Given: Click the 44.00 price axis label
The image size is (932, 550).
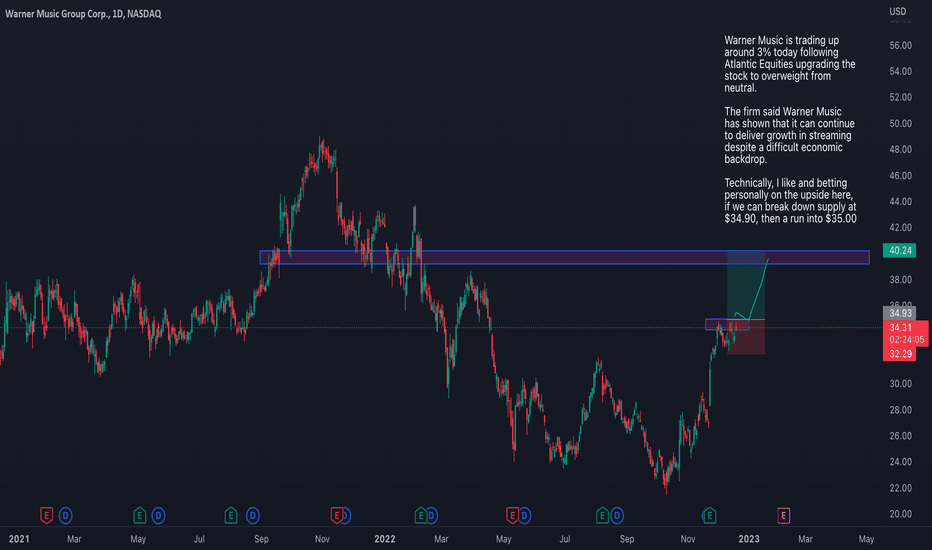Looking at the screenshot, I should pyautogui.click(x=900, y=202).
